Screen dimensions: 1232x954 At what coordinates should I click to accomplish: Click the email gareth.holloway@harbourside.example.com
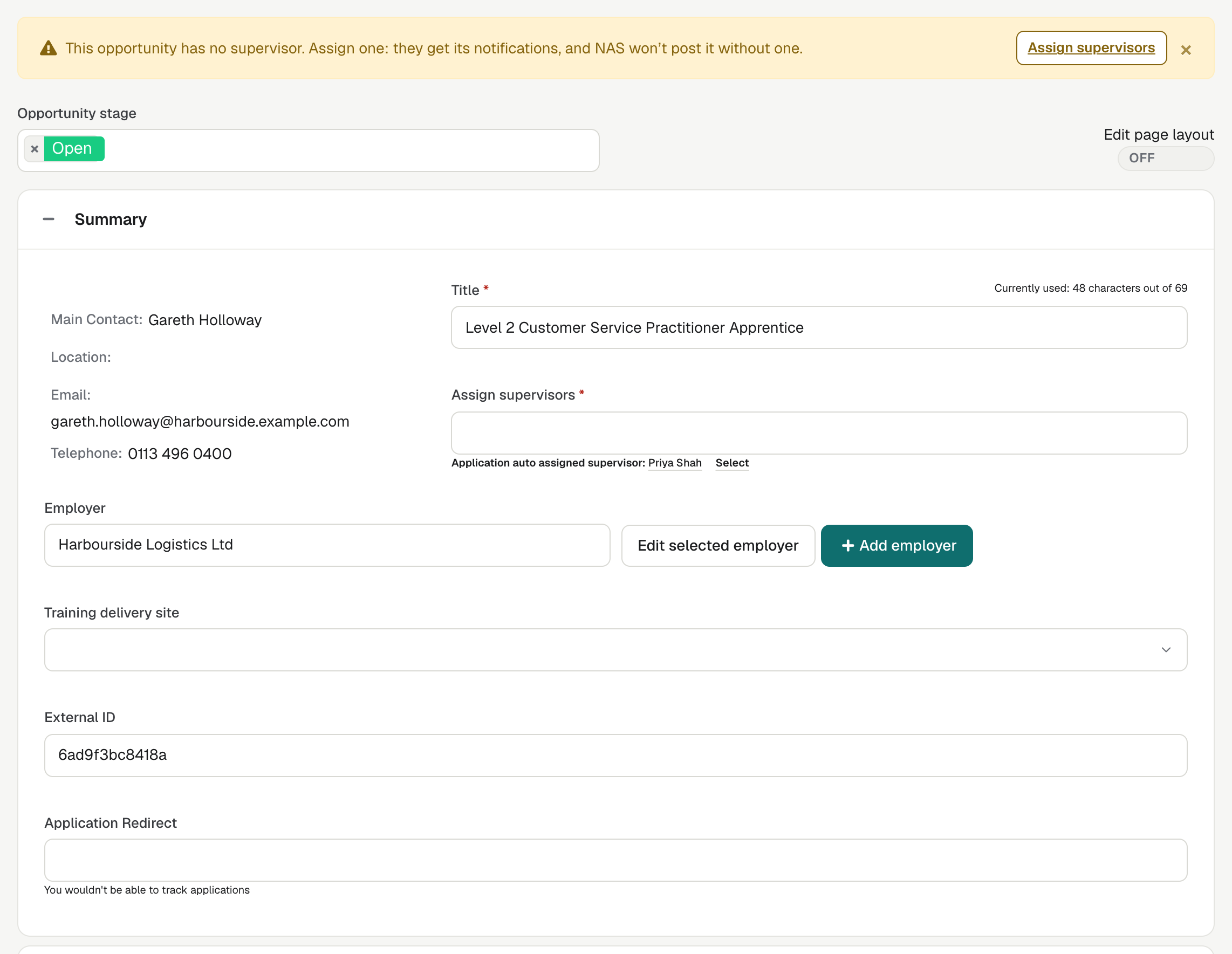click(200, 422)
